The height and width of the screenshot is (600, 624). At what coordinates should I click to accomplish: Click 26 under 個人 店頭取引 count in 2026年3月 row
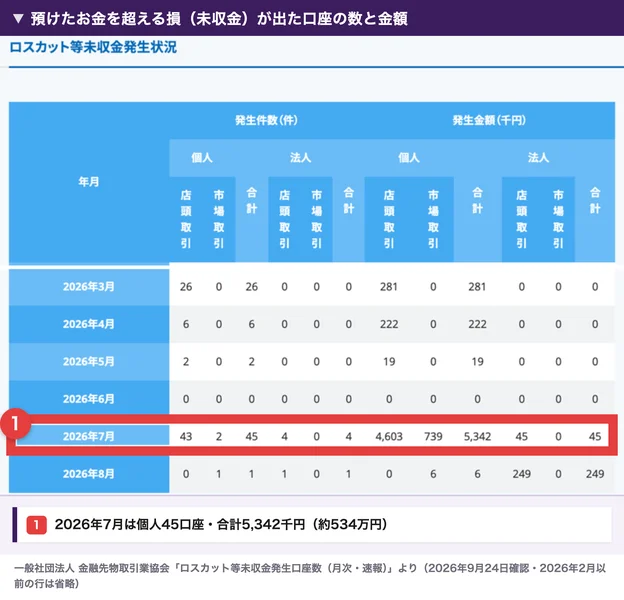(186, 286)
